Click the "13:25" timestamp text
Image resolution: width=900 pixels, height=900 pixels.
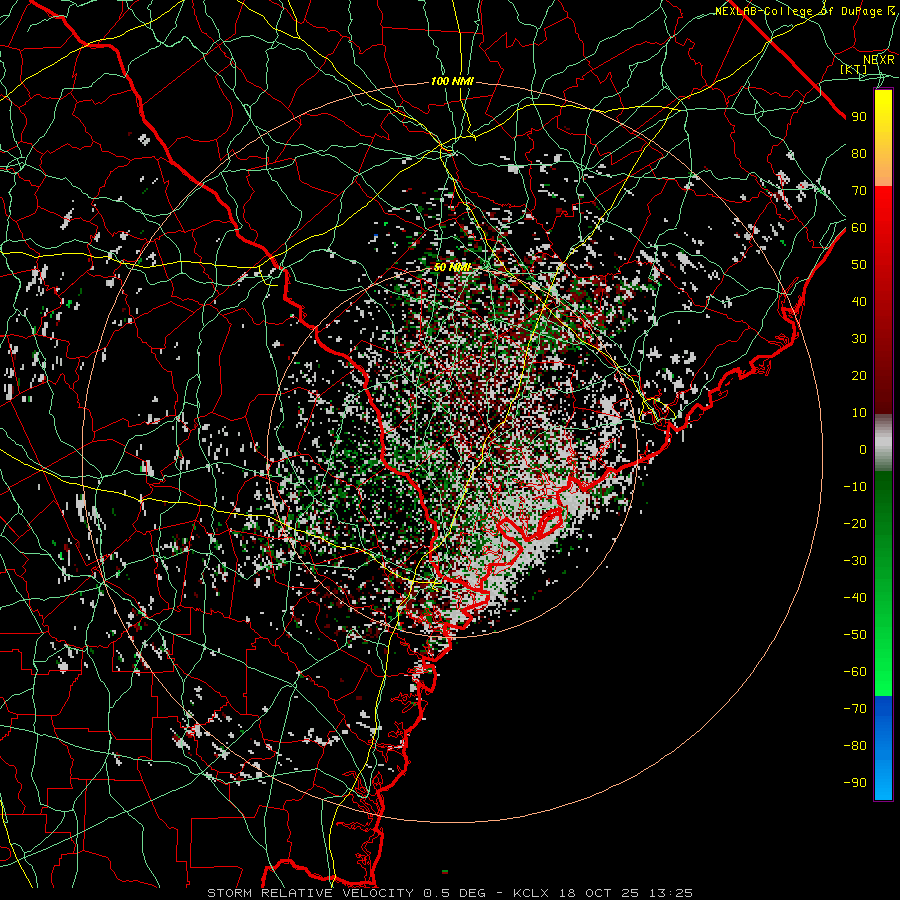[x=671, y=893]
